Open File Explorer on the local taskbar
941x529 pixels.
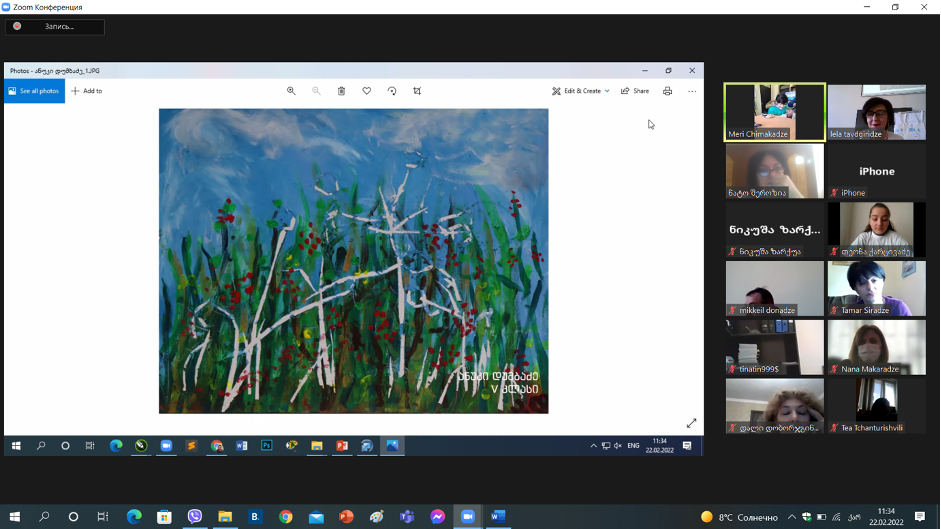point(225,517)
